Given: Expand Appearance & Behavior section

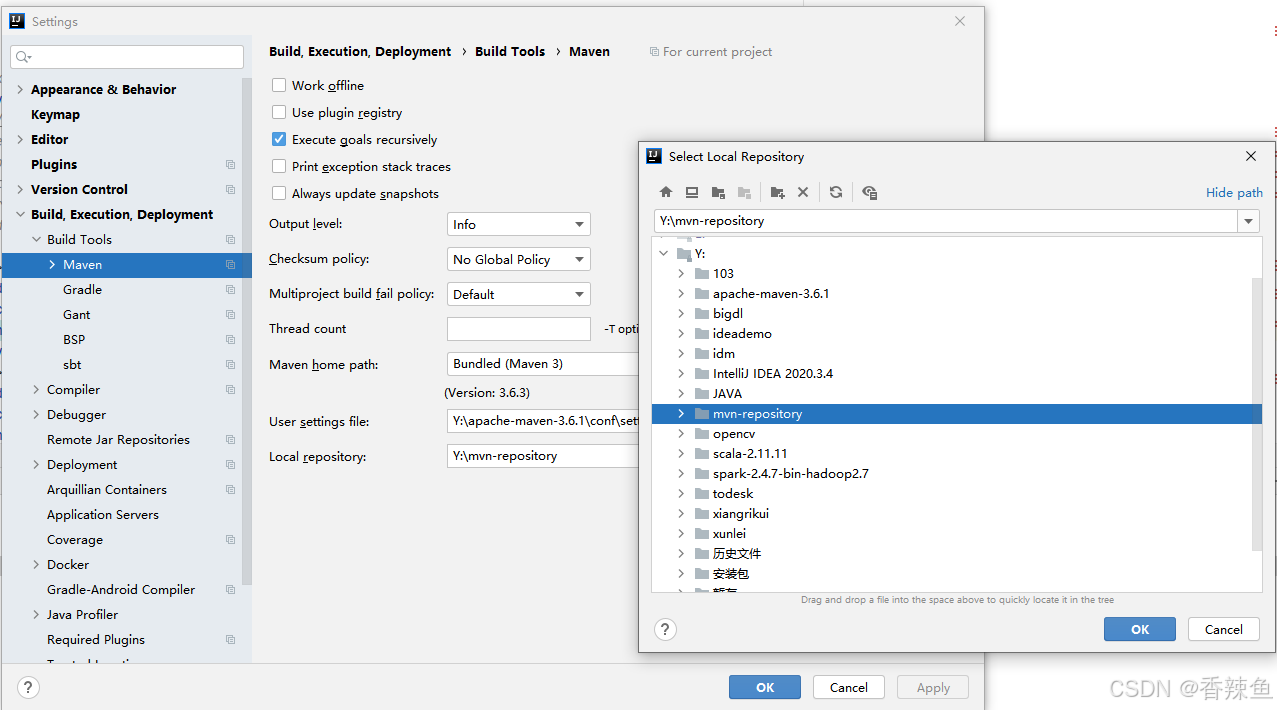Looking at the screenshot, I should (20, 89).
